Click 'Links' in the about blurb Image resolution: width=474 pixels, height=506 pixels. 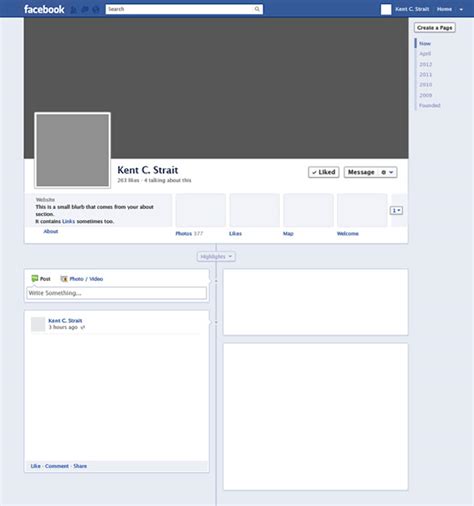69,221
